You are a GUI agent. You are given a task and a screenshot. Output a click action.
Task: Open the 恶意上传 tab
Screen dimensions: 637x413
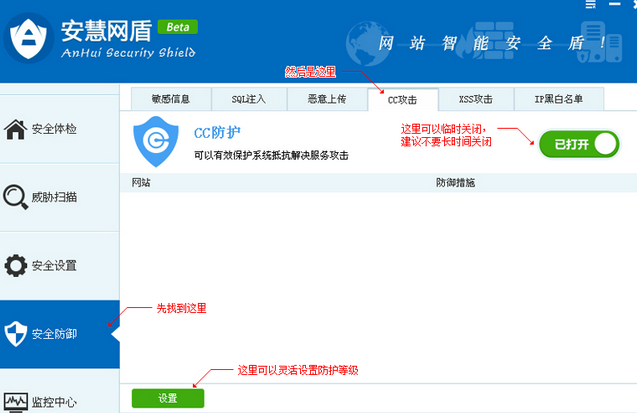pos(327,99)
